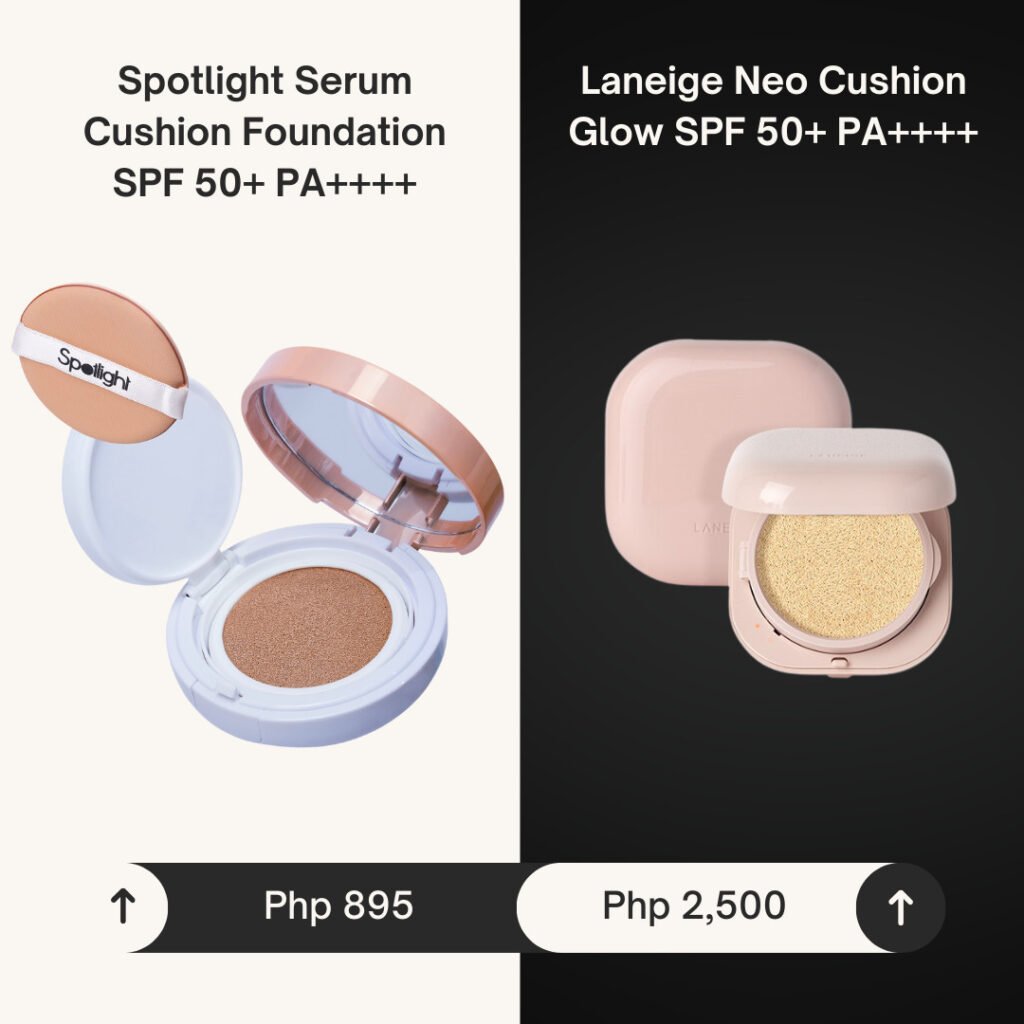Viewport: 1024px width, 1024px height.
Task: Select the Php 895 price pill
Action: pyautogui.click(x=338, y=907)
